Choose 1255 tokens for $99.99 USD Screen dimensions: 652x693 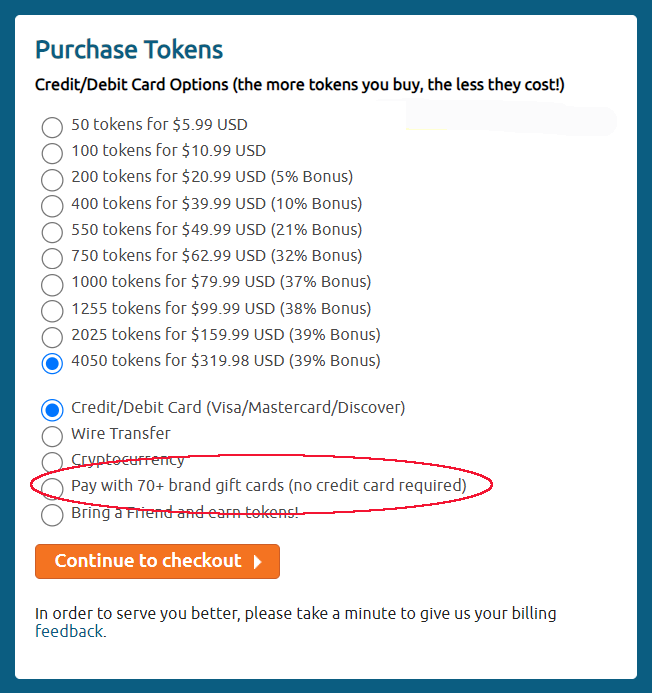(x=52, y=310)
